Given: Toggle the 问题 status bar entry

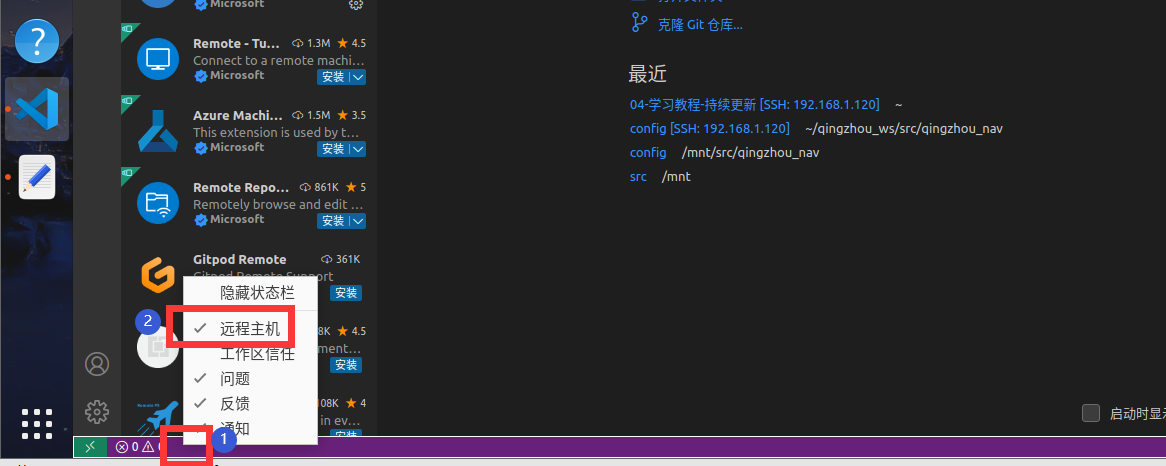Looking at the screenshot, I should [250, 378].
